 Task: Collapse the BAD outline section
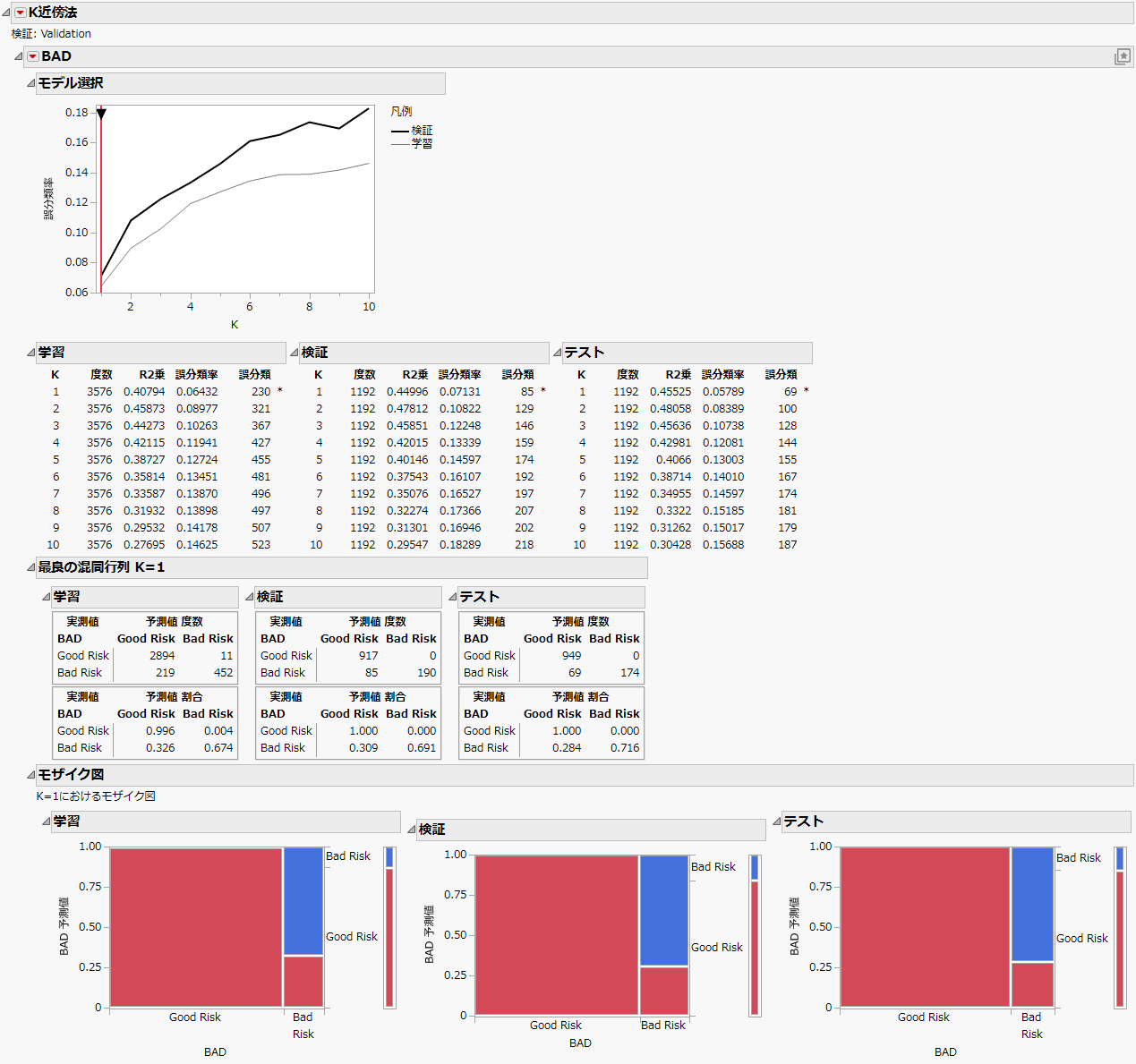(x=19, y=56)
